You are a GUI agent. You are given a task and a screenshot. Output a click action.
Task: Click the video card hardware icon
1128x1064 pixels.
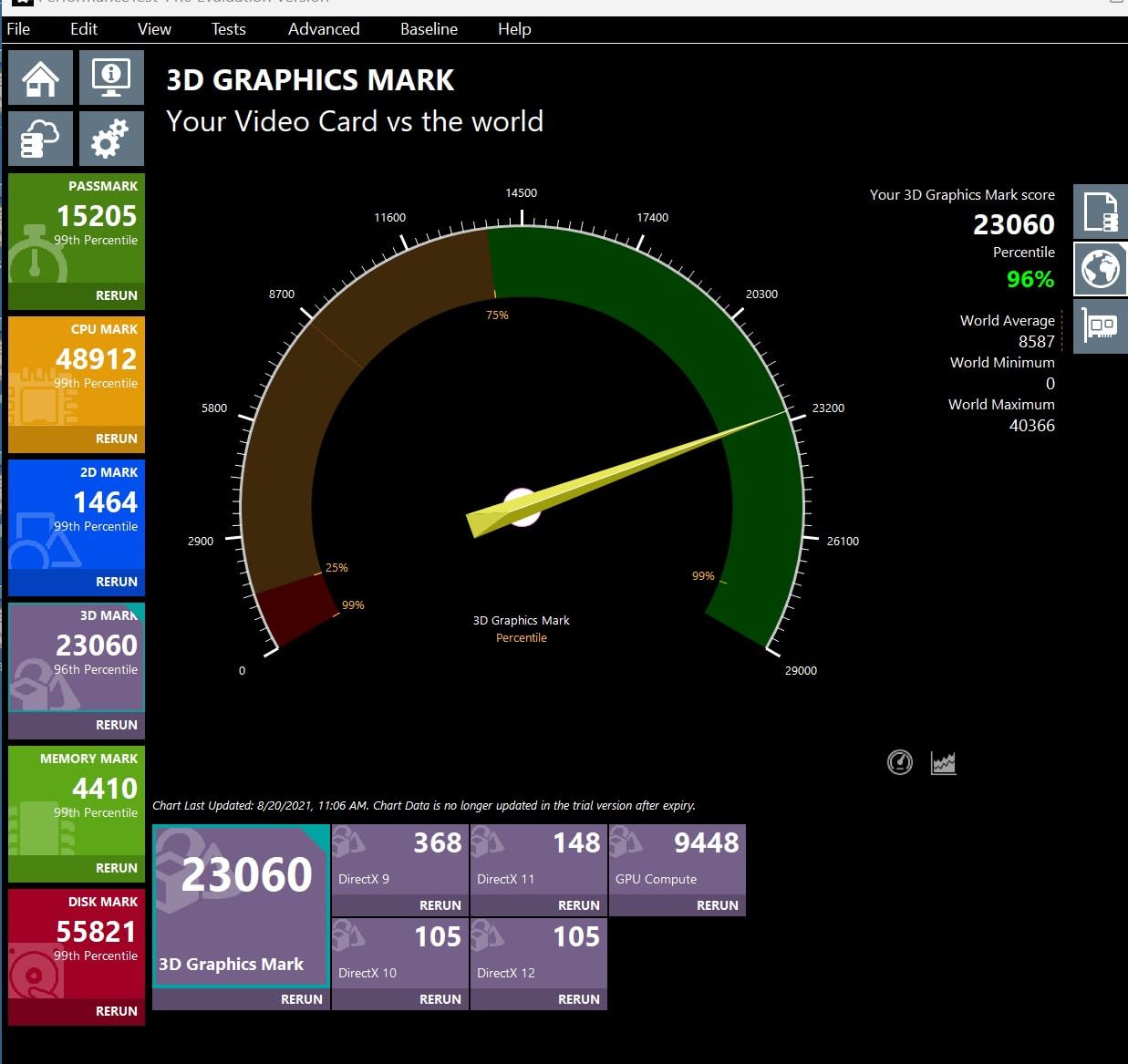click(1100, 325)
